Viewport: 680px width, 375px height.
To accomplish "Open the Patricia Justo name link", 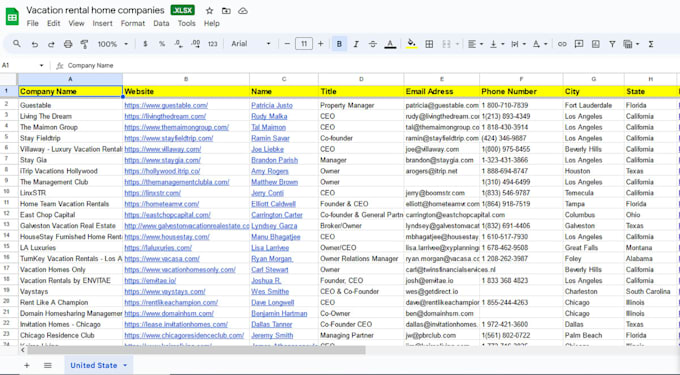I will [x=272, y=105].
